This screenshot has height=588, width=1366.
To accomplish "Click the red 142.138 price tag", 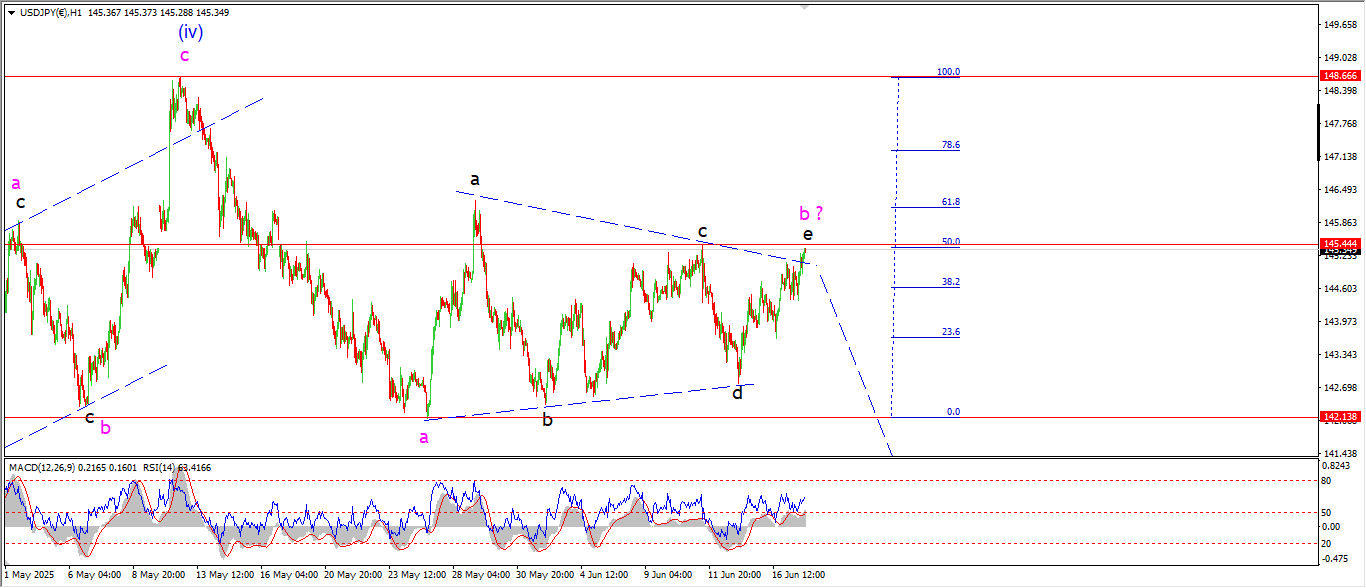I will (x=1338, y=417).
